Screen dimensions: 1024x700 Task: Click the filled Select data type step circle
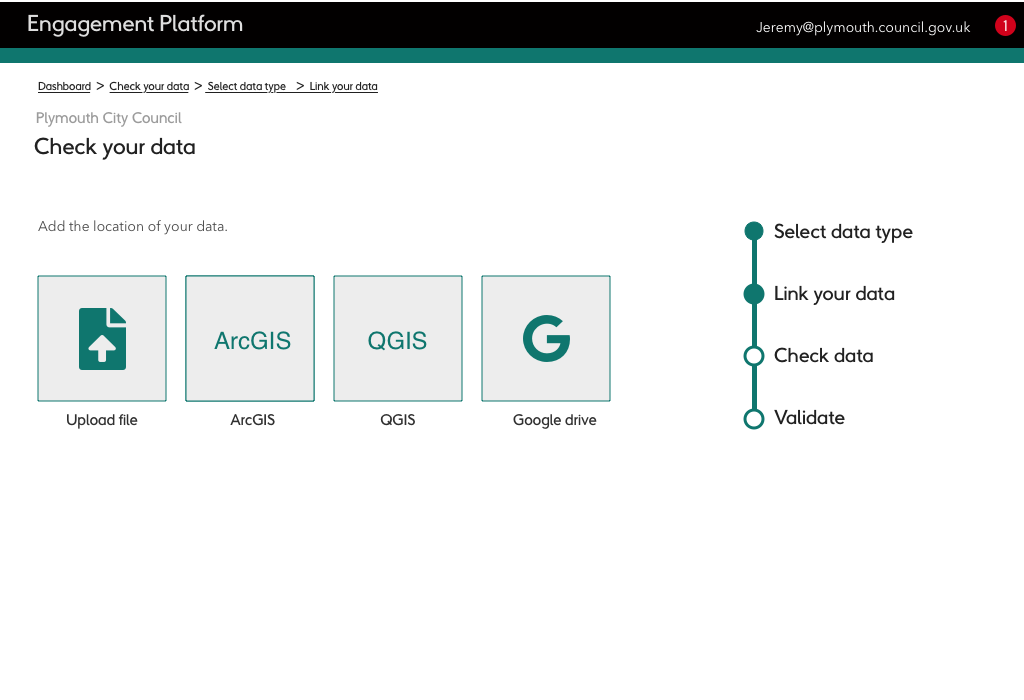(754, 231)
